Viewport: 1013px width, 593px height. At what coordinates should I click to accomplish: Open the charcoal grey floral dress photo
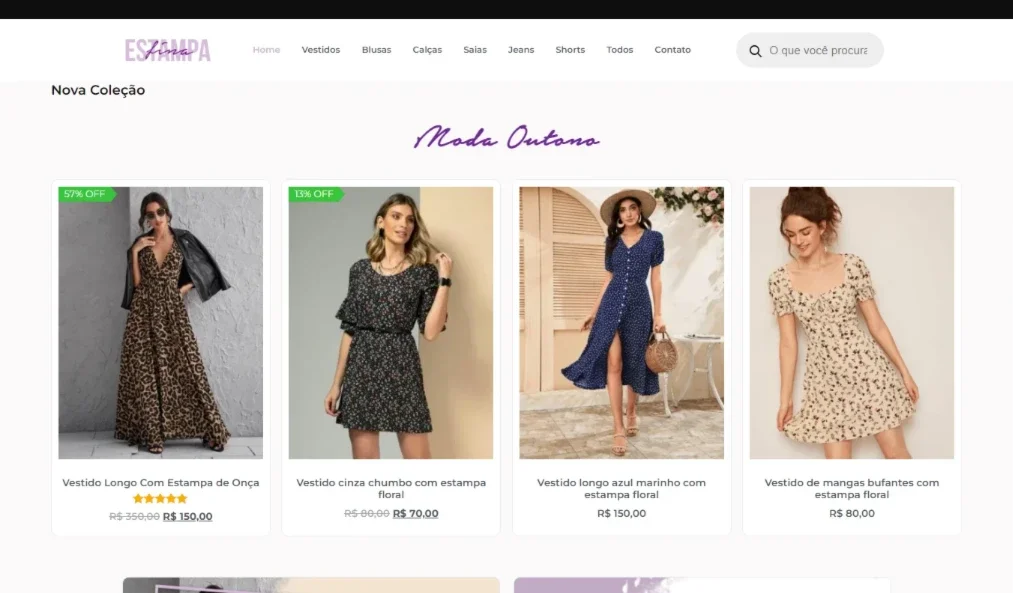pyautogui.click(x=391, y=323)
